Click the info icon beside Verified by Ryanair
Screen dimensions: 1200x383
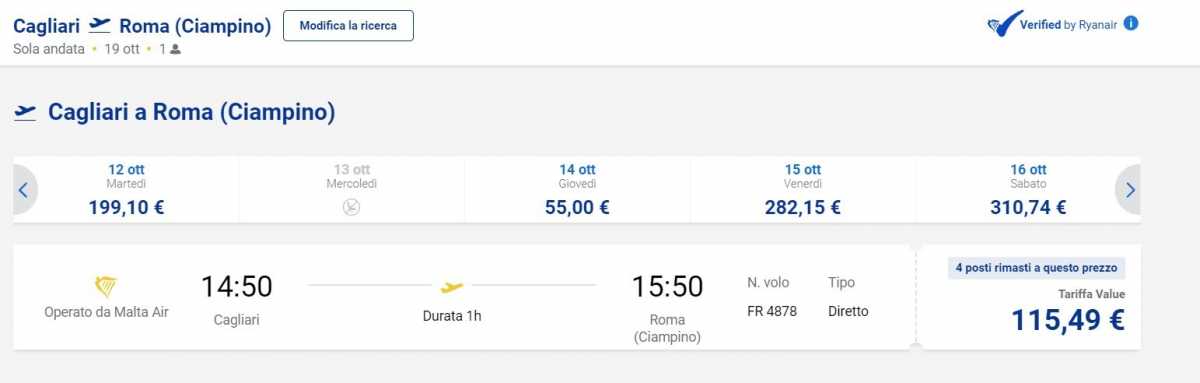(x=1131, y=23)
